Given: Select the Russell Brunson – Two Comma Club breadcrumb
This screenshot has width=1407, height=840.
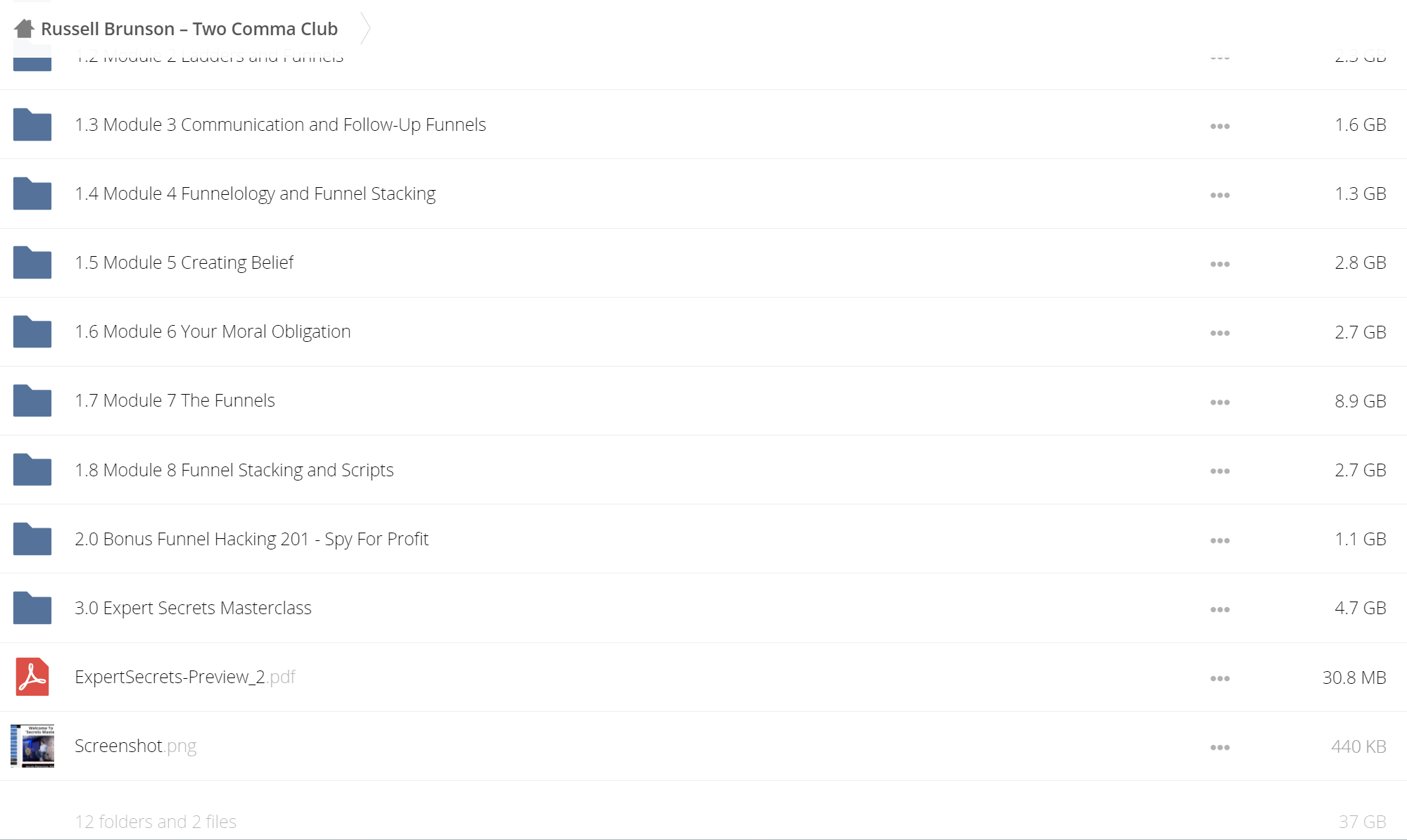Looking at the screenshot, I should (x=189, y=29).
